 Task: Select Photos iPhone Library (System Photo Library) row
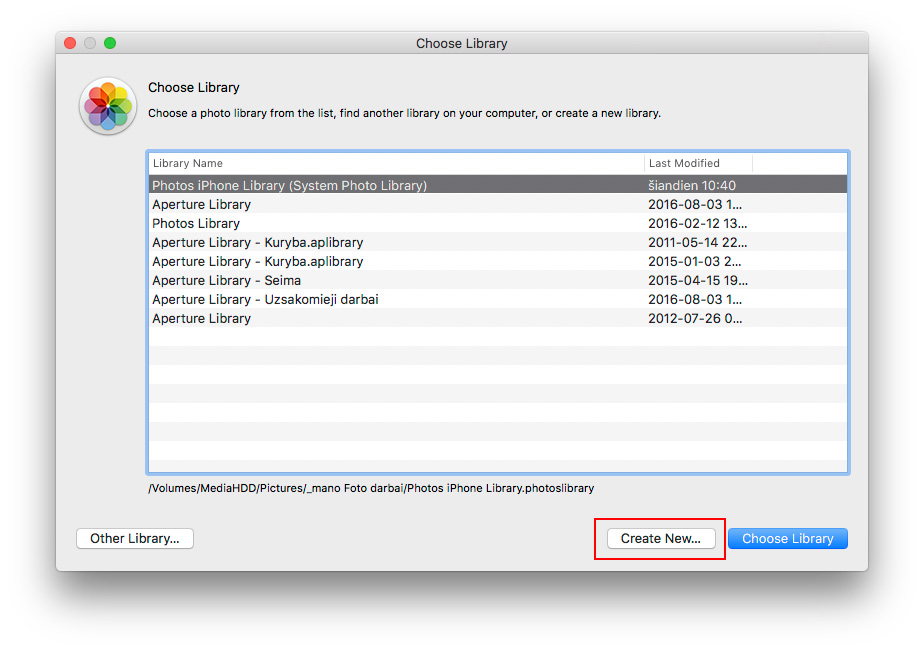tap(498, 185)
